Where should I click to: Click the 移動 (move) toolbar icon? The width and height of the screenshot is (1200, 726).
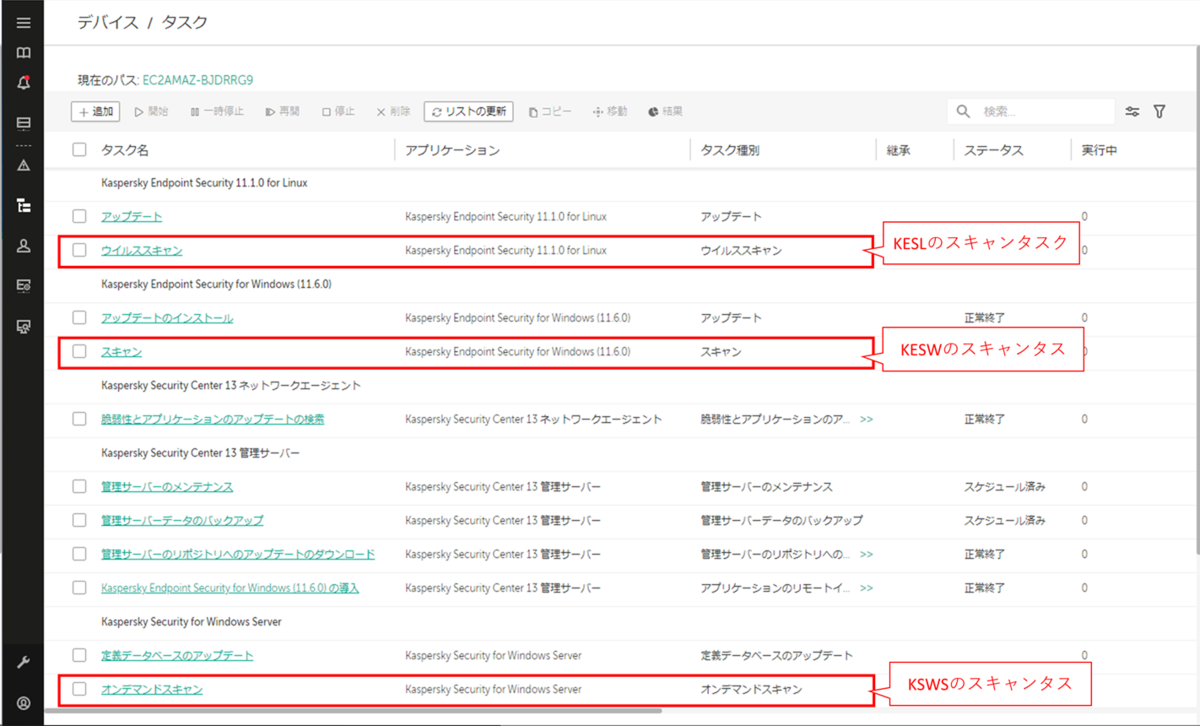pyautogui.click(x=610, y=111)
